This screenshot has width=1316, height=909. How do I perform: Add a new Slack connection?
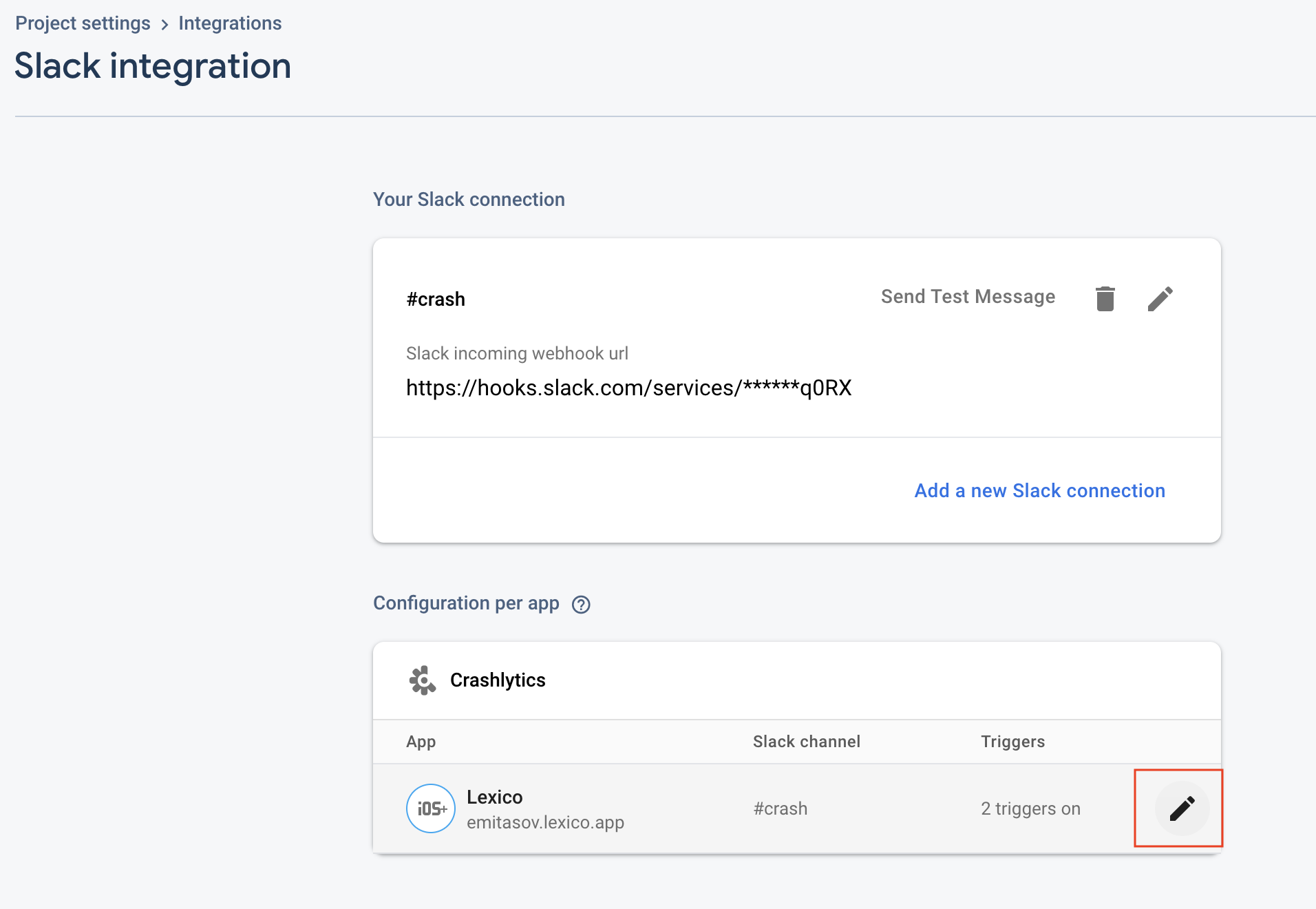(x=1039, y=490)
